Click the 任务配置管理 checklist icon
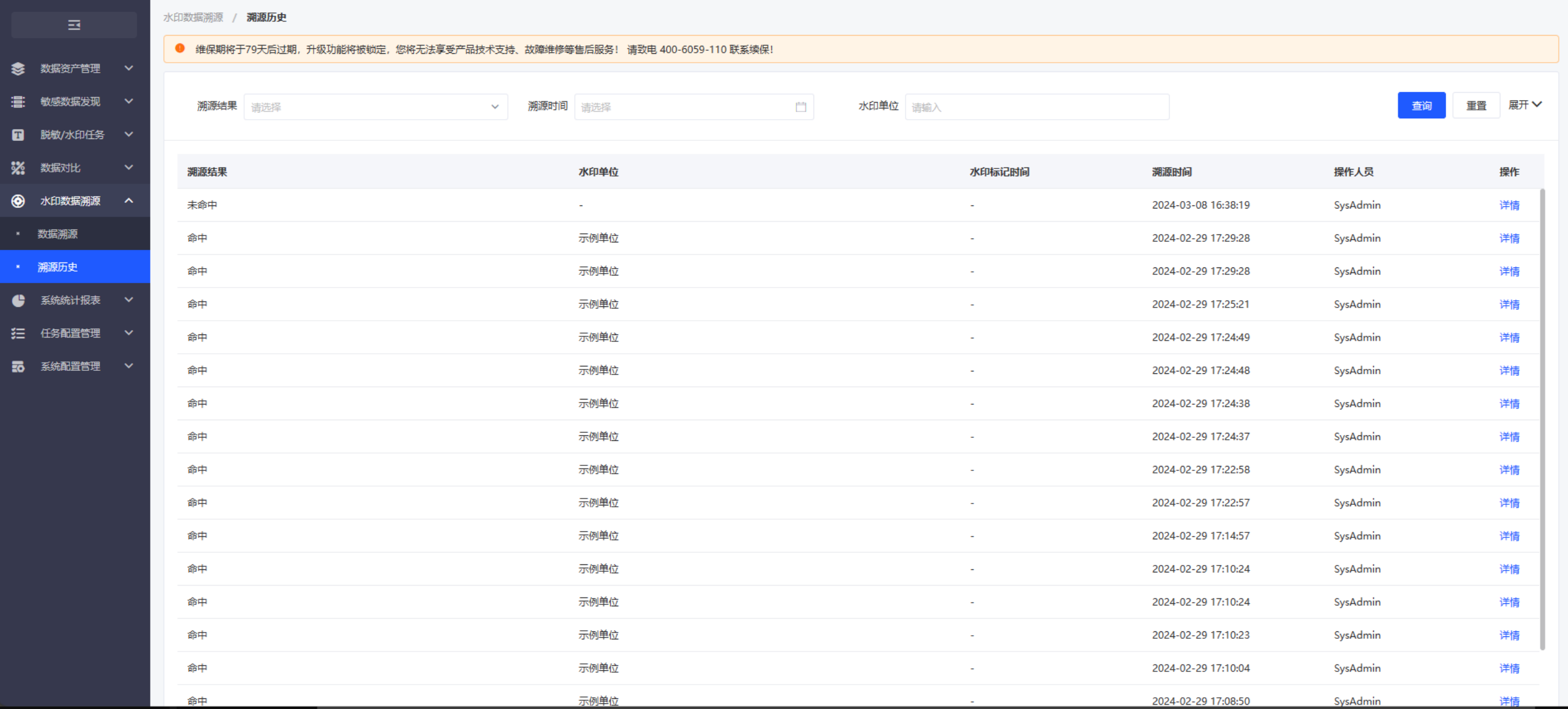Screen dimensions: 1568x709 (18, 334)
